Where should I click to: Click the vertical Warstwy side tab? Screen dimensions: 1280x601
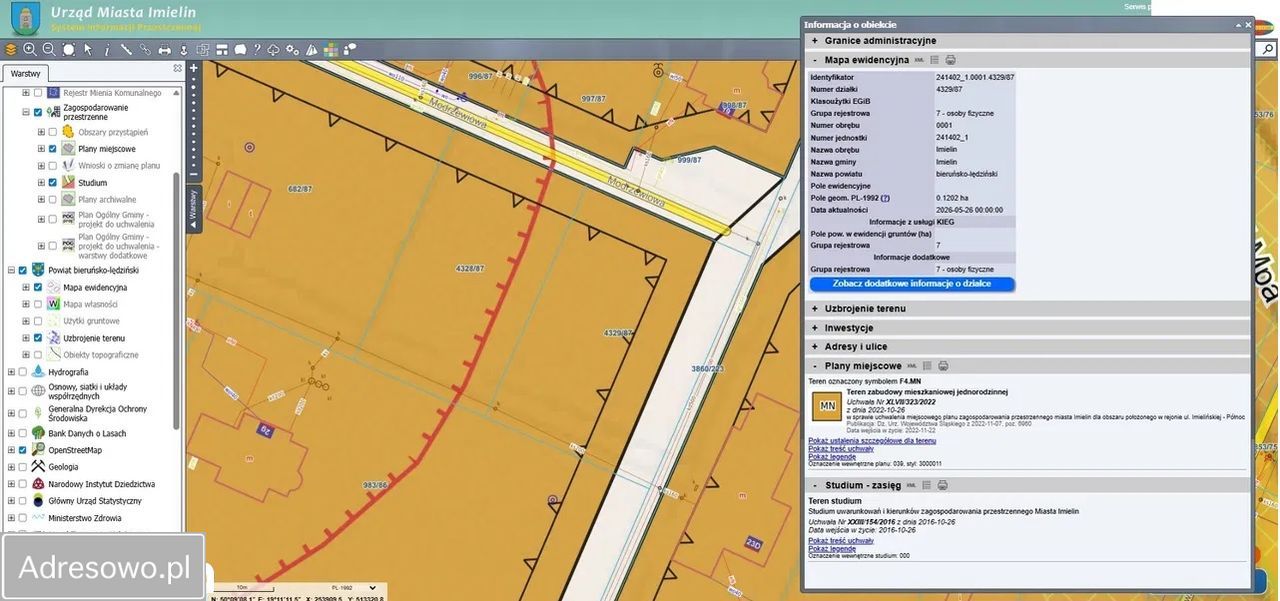pos(194,209)
